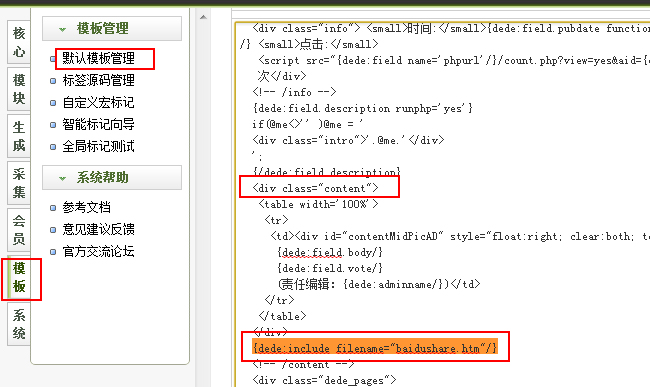Click the highlighted dede:include baidushare line
The image size is (650, 387).
tap(375, 348)
